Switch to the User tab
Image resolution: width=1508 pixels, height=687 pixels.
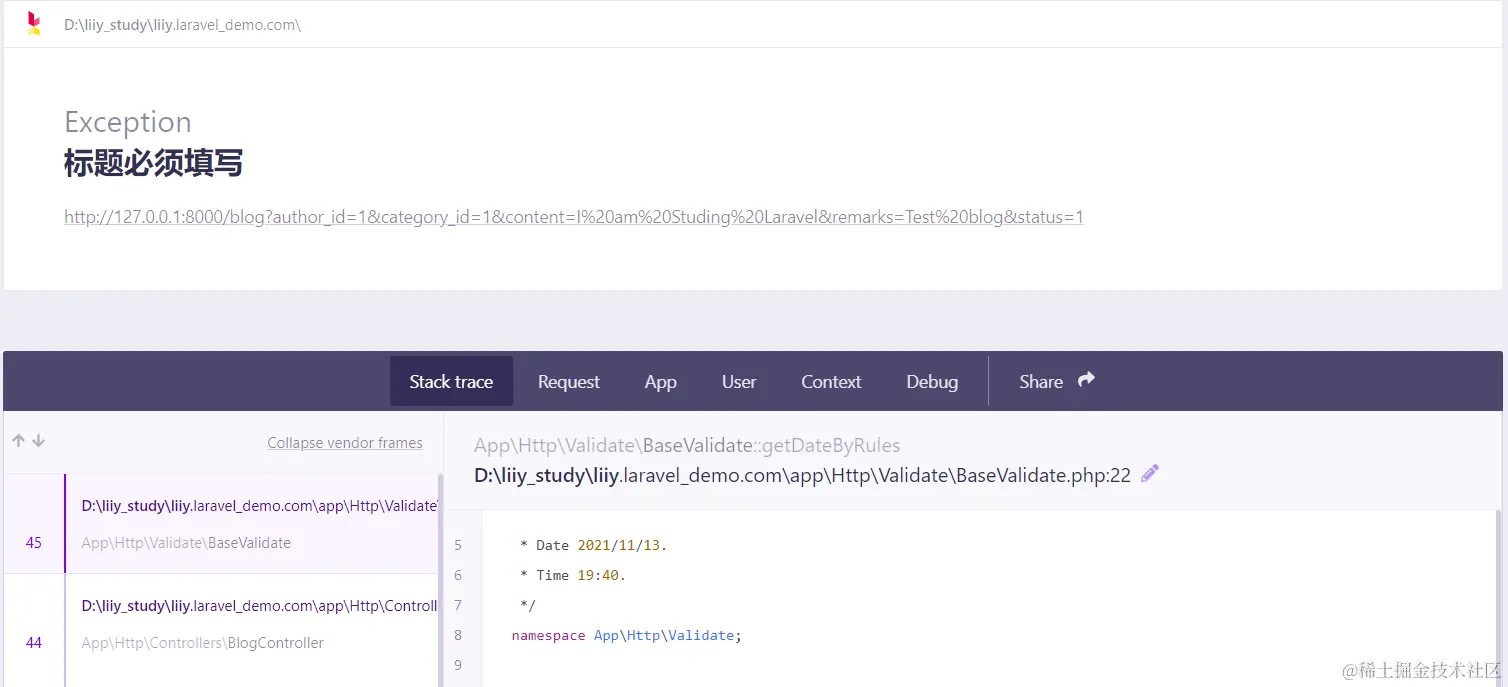[739, 381]
